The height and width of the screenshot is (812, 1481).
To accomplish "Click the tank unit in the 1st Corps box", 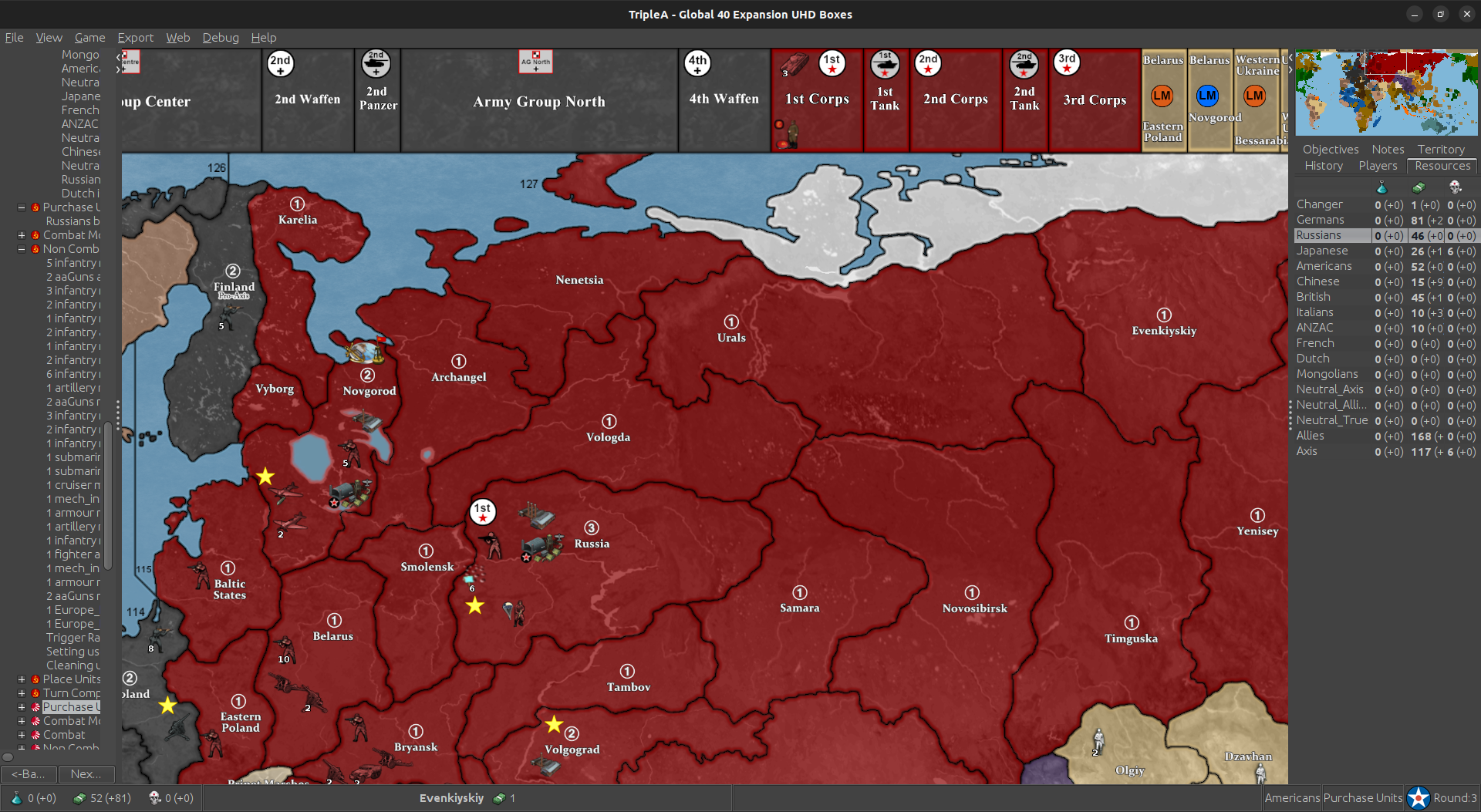I will click(x=794, y=65).
